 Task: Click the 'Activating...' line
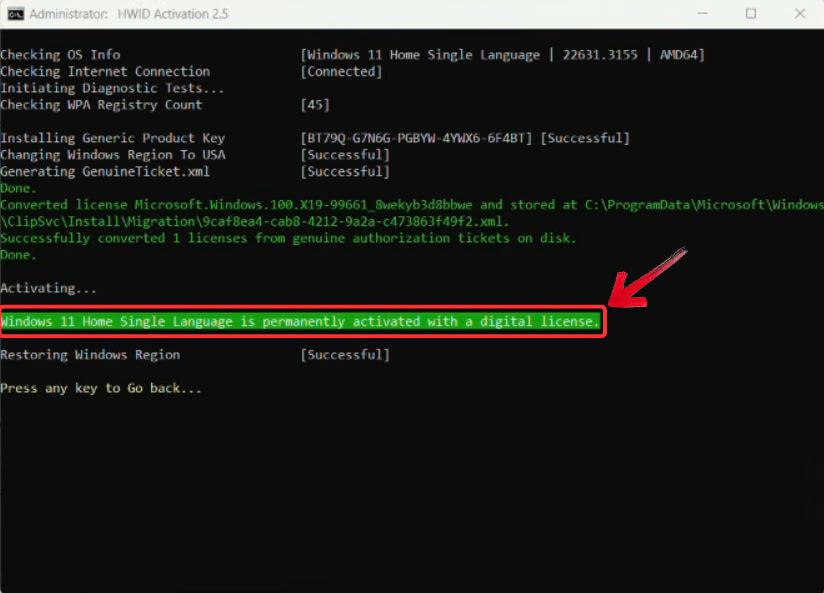click(48, 289)
